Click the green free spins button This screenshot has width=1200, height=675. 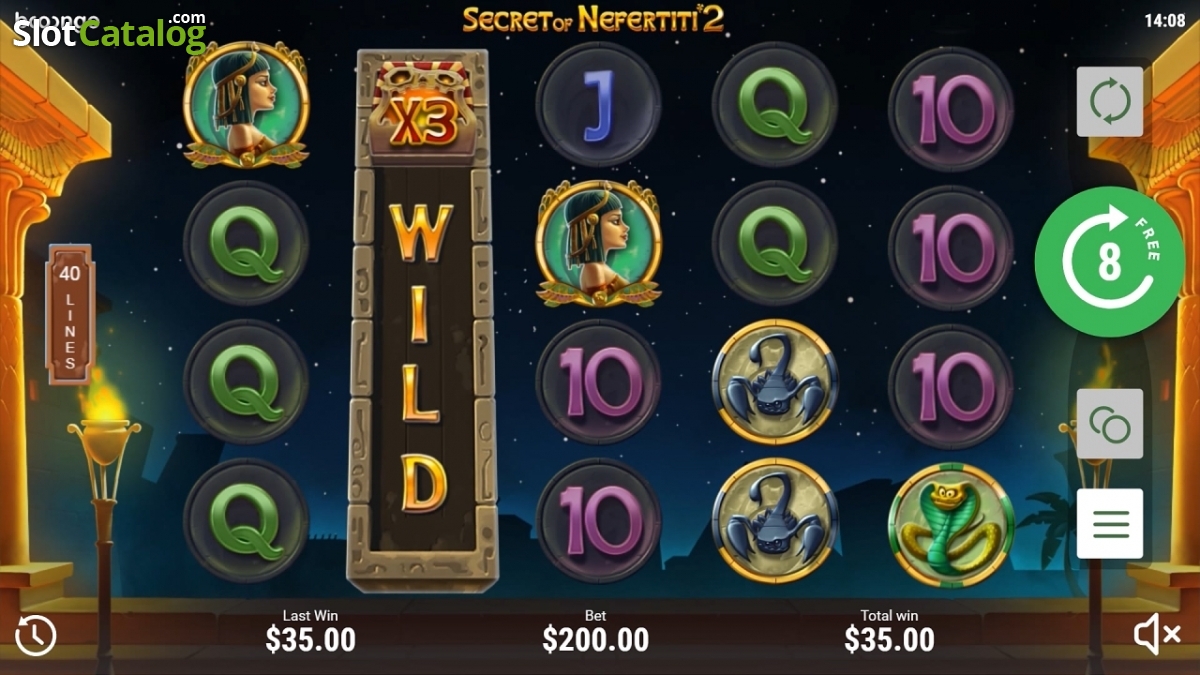1110,262
